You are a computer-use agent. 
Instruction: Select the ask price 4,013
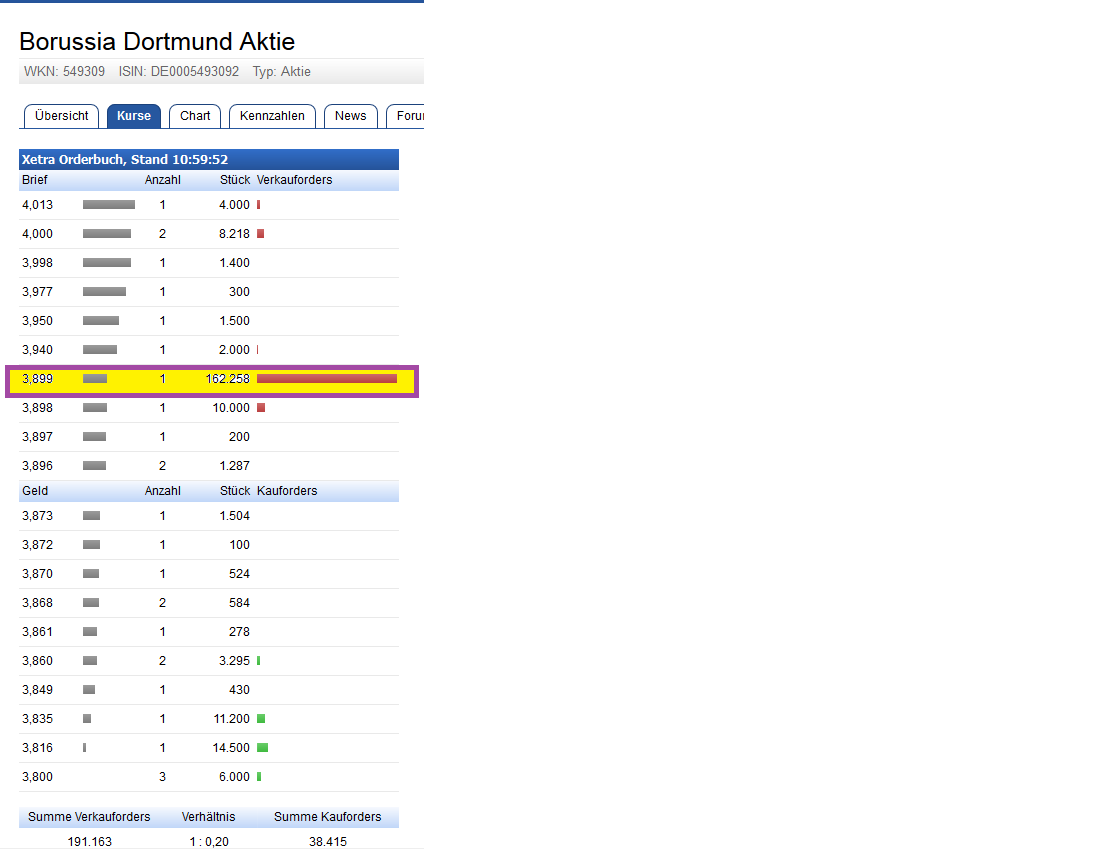pyautogui.click(x=38, y=205)
